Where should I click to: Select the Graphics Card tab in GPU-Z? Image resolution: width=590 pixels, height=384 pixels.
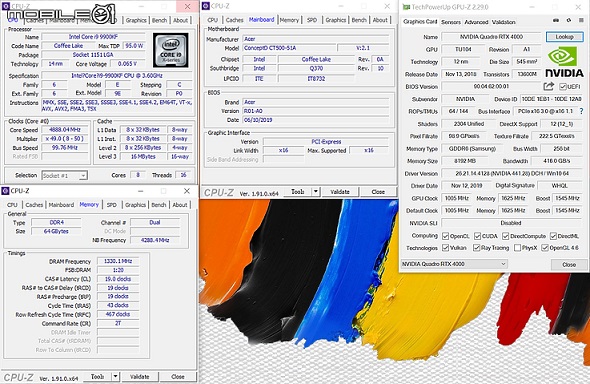point(420,22)
